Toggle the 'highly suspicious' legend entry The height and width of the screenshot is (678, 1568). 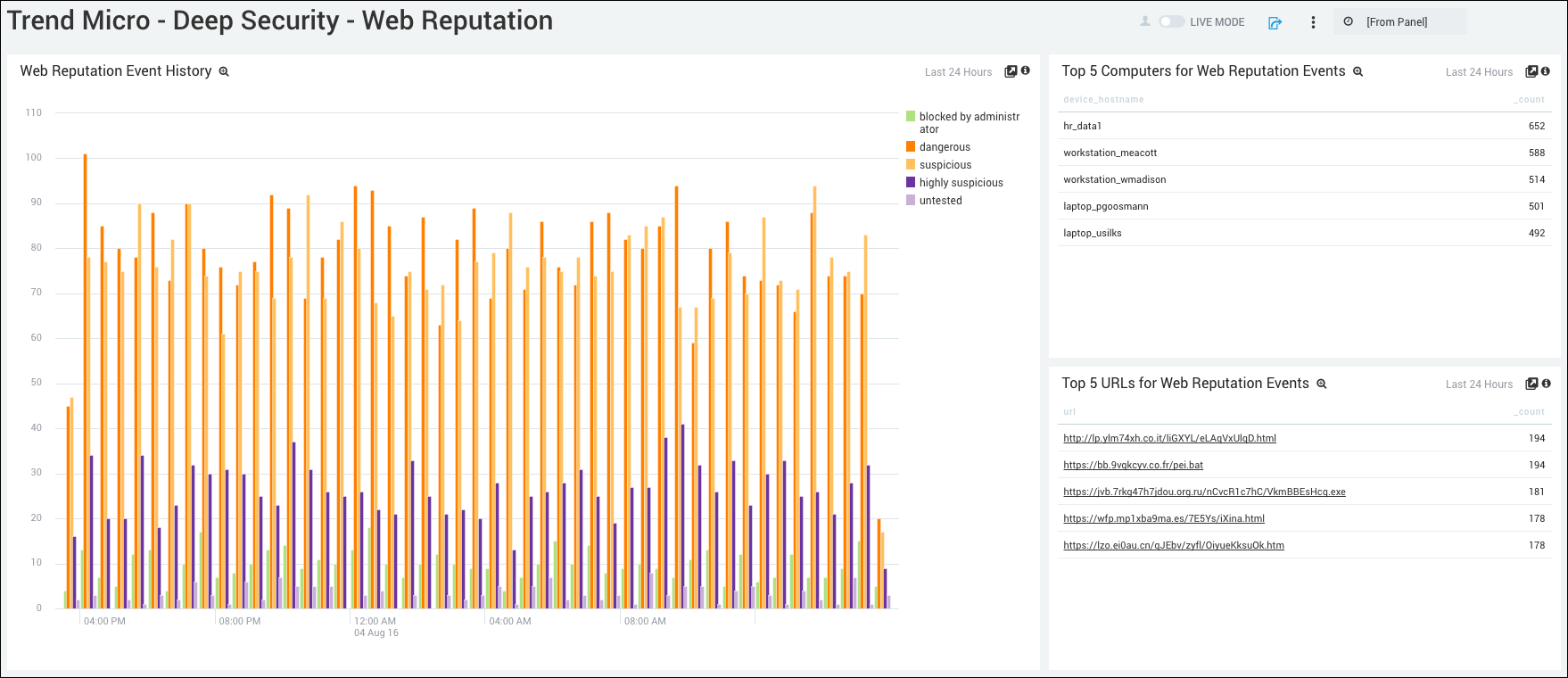[x=961, y=183]
